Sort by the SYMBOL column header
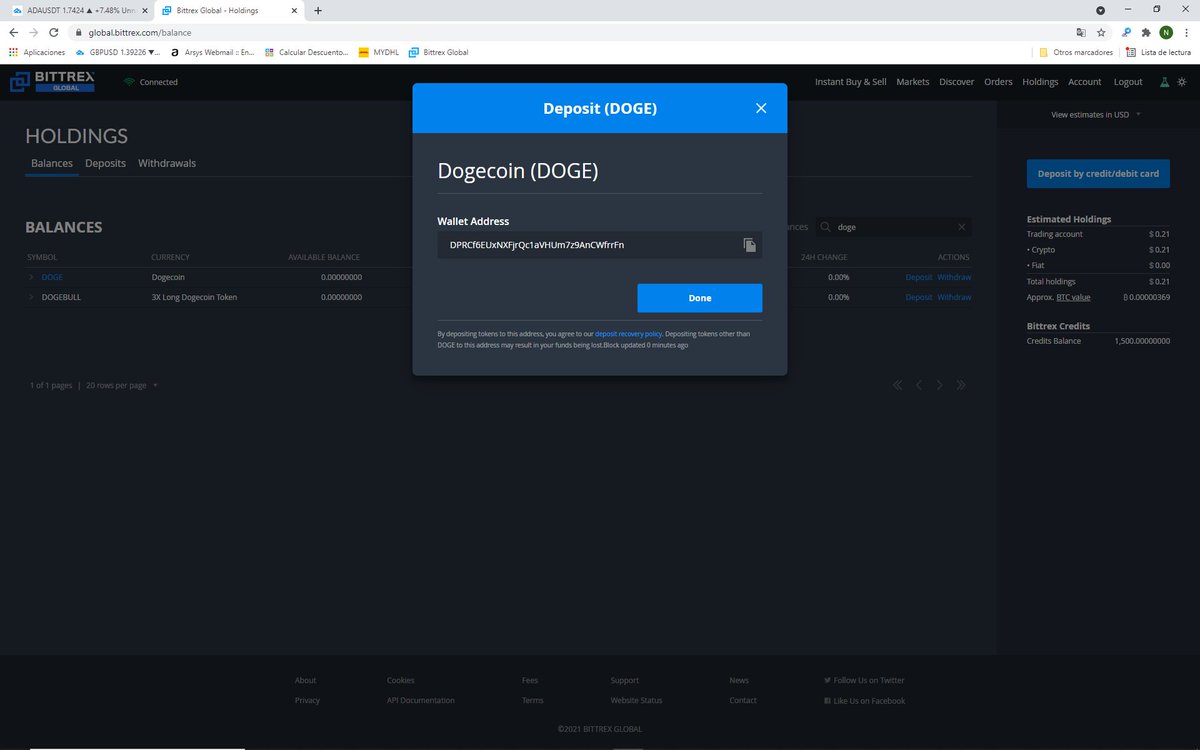Viewport: 1200px width, 750px height. coord(42,257)
